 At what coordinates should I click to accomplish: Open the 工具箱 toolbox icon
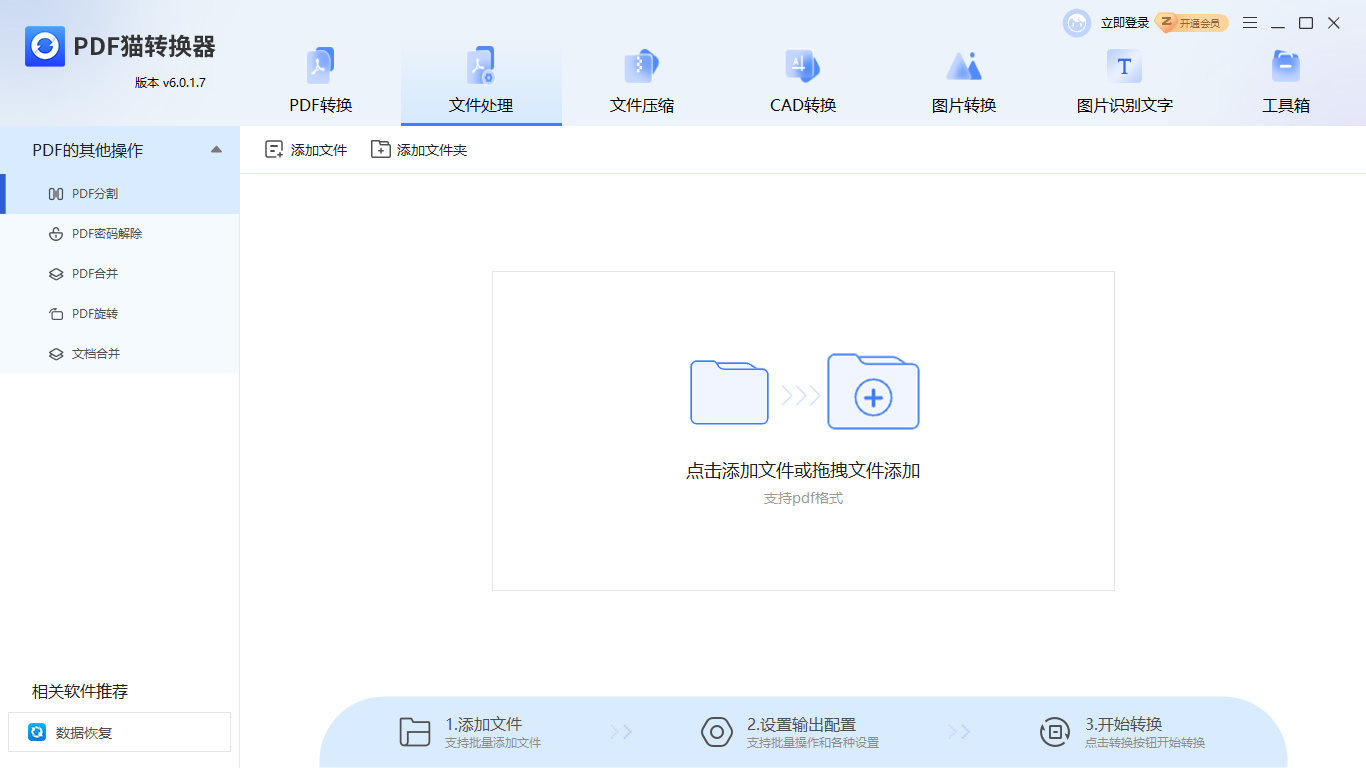click(x=1284, y=65)
